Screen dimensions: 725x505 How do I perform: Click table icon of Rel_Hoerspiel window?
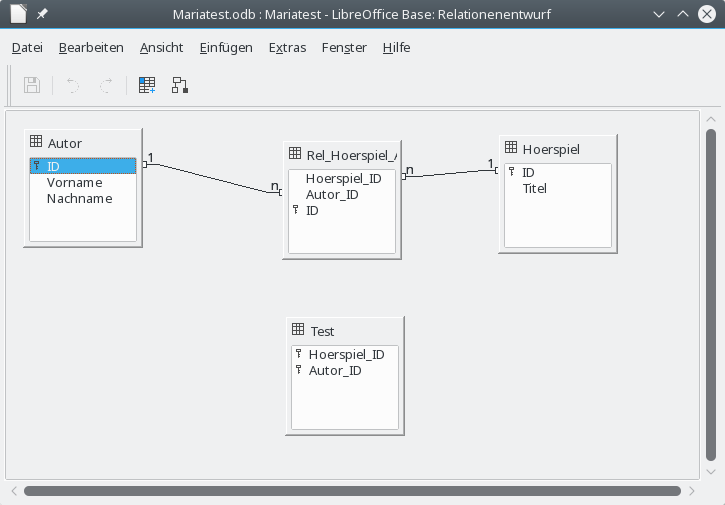(x=295, y=153)
